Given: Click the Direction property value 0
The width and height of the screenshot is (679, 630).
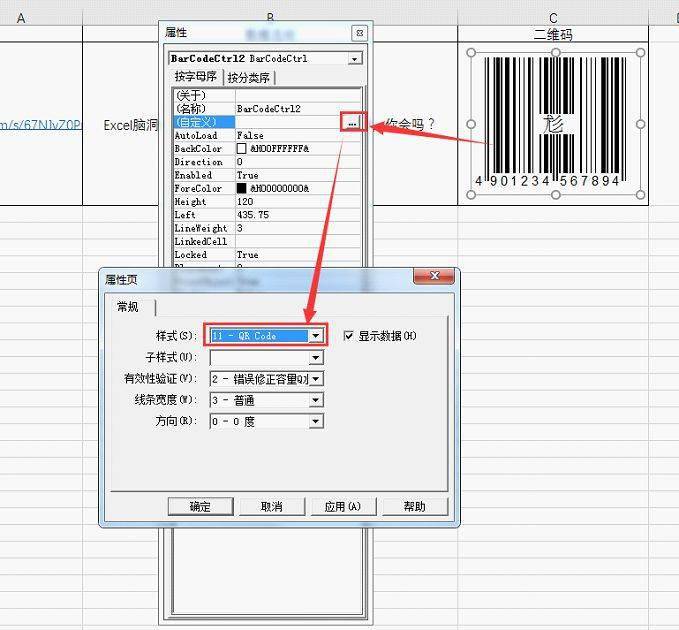Looking at the screenshot, I should pos(239,162).
